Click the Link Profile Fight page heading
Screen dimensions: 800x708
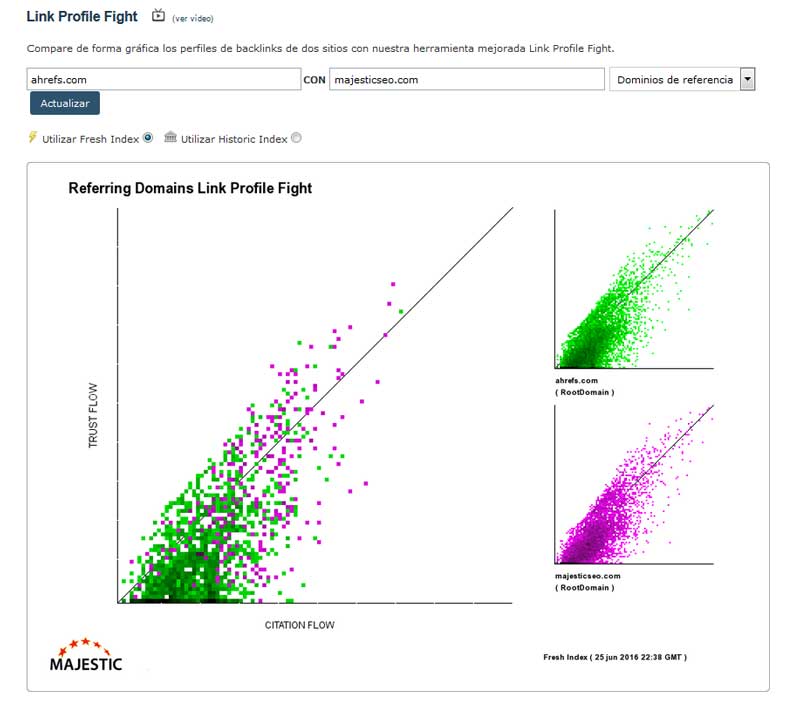coord(82,17)
